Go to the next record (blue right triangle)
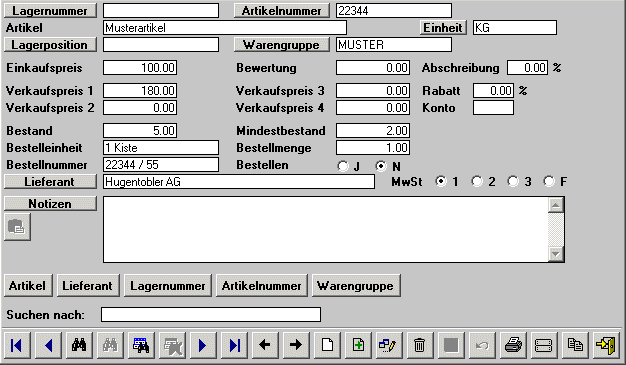 click(x=203, y=345)
